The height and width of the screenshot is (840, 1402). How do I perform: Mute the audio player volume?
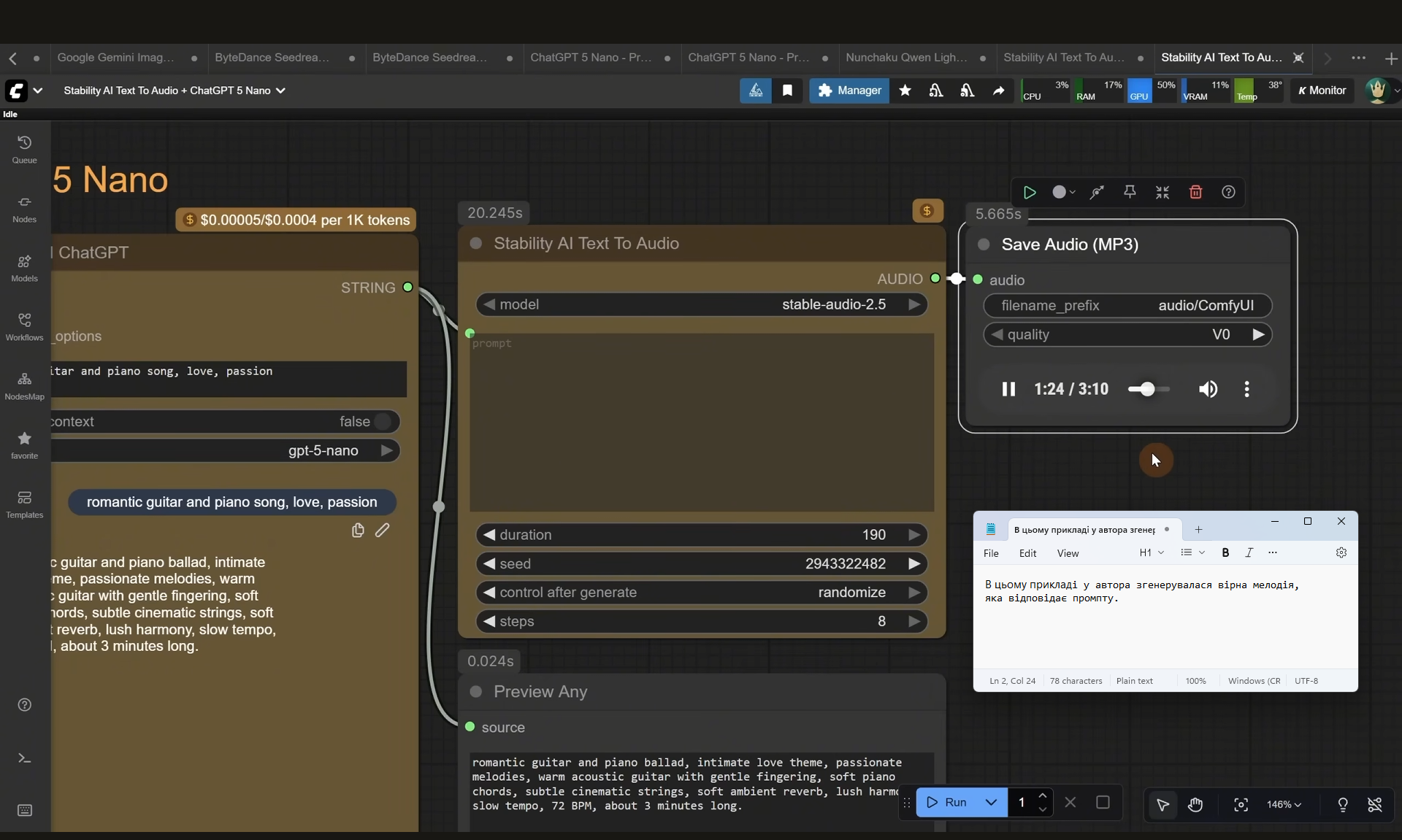tap(1208, 389)
